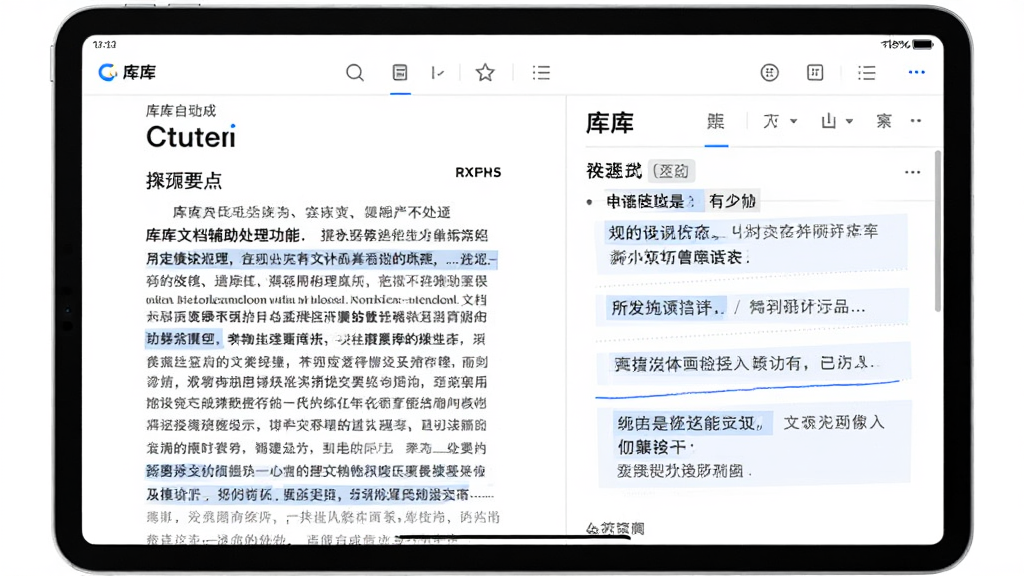This screenshot has width=1024, height=576.
Task: Click the small subtitle above Ctuteri
Action: pyautogui.click(x=181, y=110)
